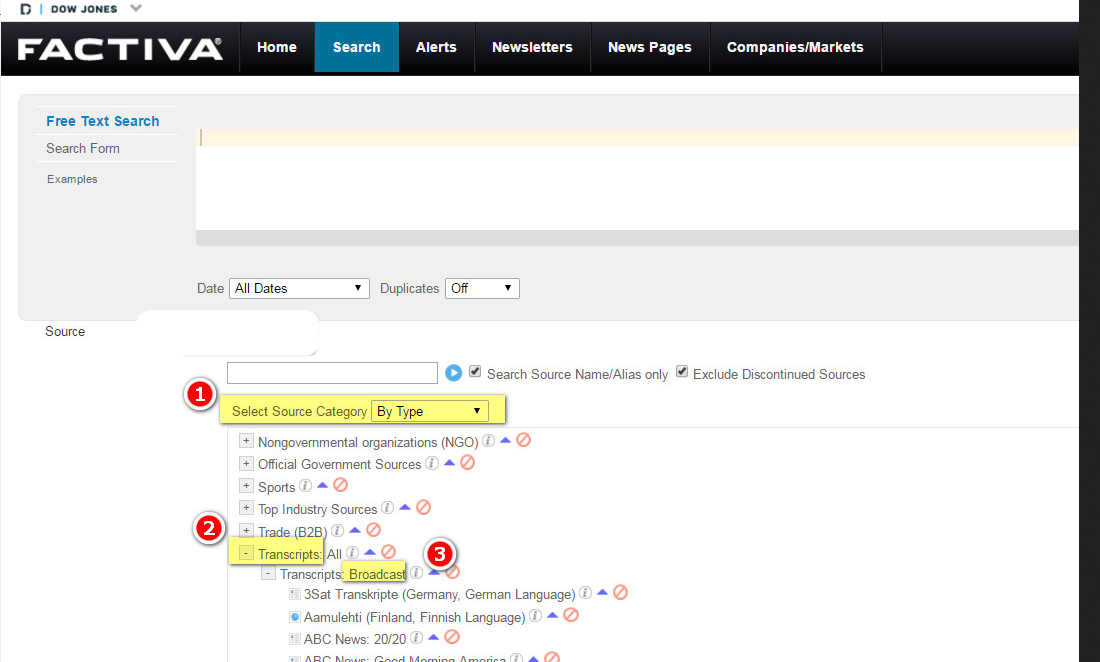The height and width of the screenshot is (662, 1100).
Task: Exclude the Sports category
Action: tap(340, 485)
